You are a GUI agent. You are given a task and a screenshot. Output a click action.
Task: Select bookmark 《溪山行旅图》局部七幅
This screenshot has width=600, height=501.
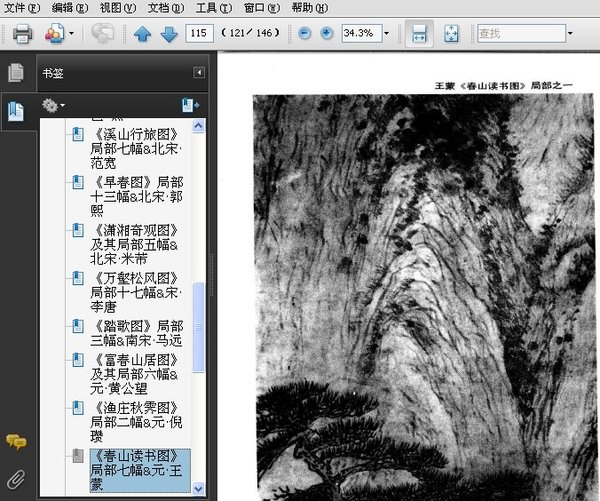pyautogui.click(x=136, y=149)
